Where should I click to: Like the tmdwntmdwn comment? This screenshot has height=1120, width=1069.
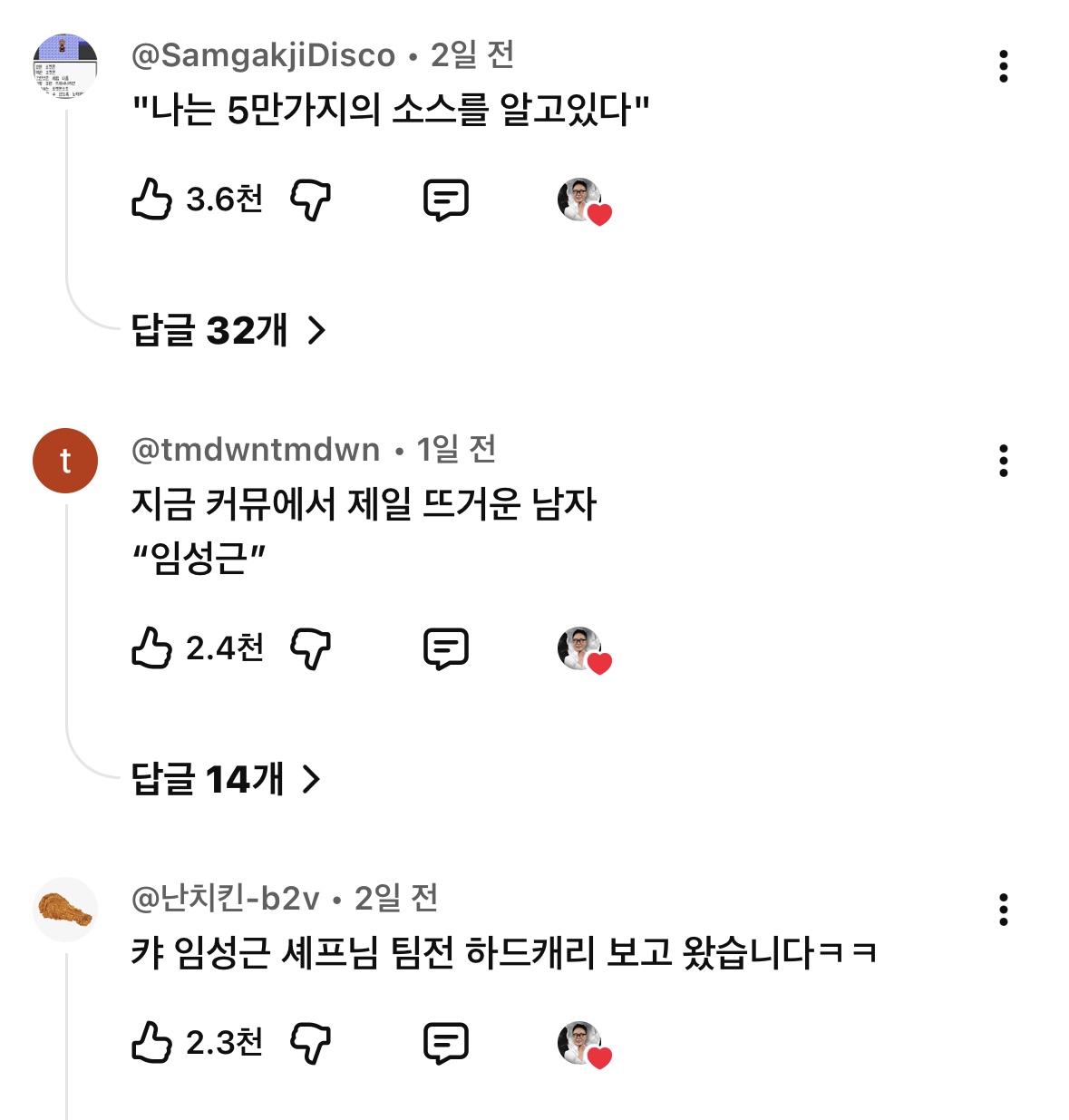[152, 648]
